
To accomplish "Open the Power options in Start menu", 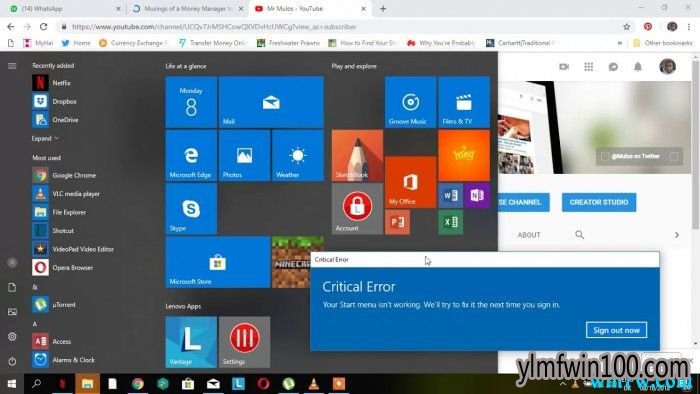I will click(12, 361).
